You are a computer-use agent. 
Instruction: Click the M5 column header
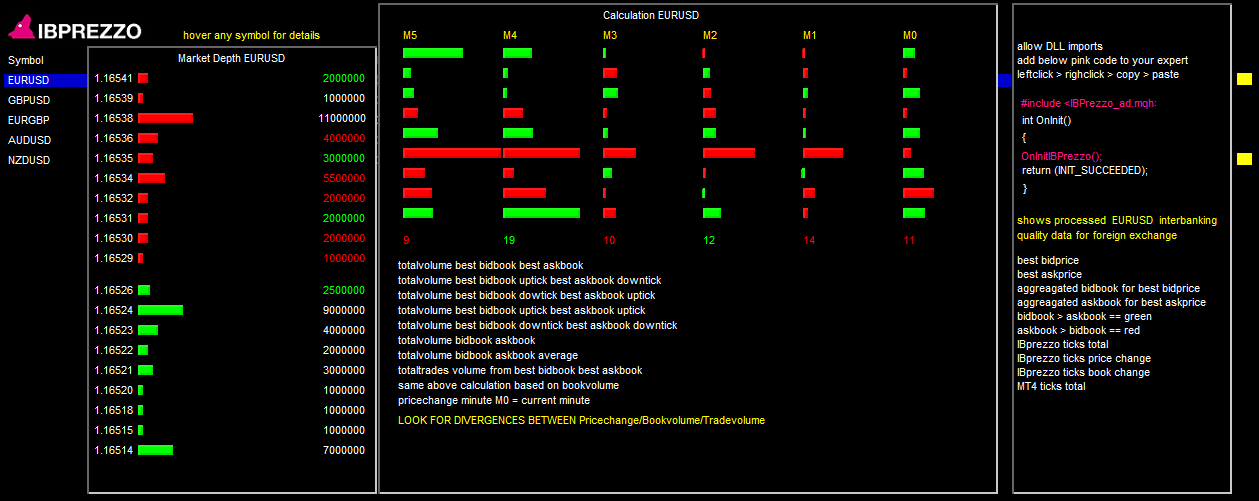pos(410,36)
